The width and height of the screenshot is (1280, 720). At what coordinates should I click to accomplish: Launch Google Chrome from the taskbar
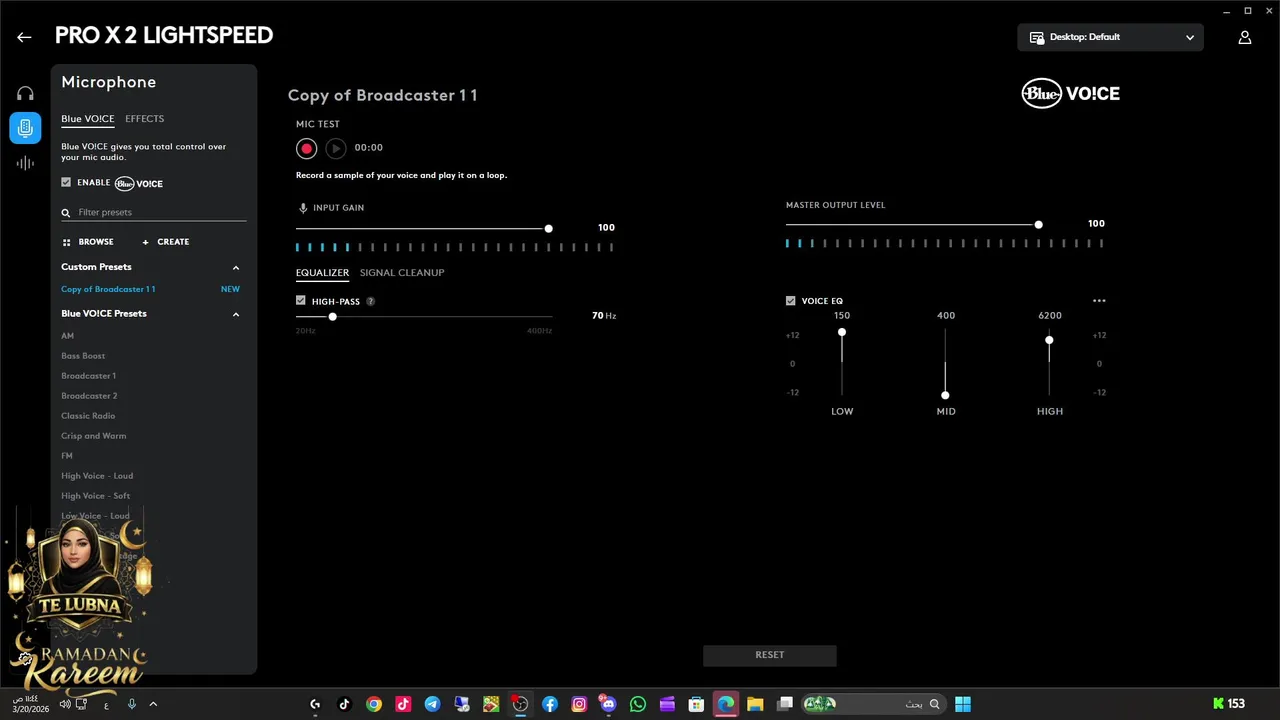coord(373,704)
